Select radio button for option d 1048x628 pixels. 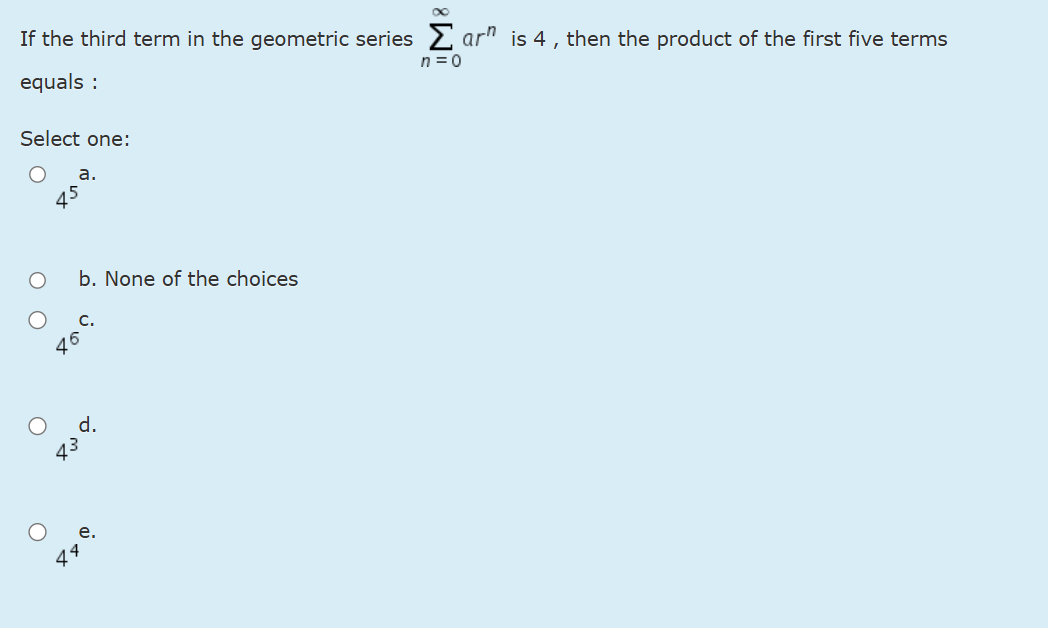tap(37, 425)
